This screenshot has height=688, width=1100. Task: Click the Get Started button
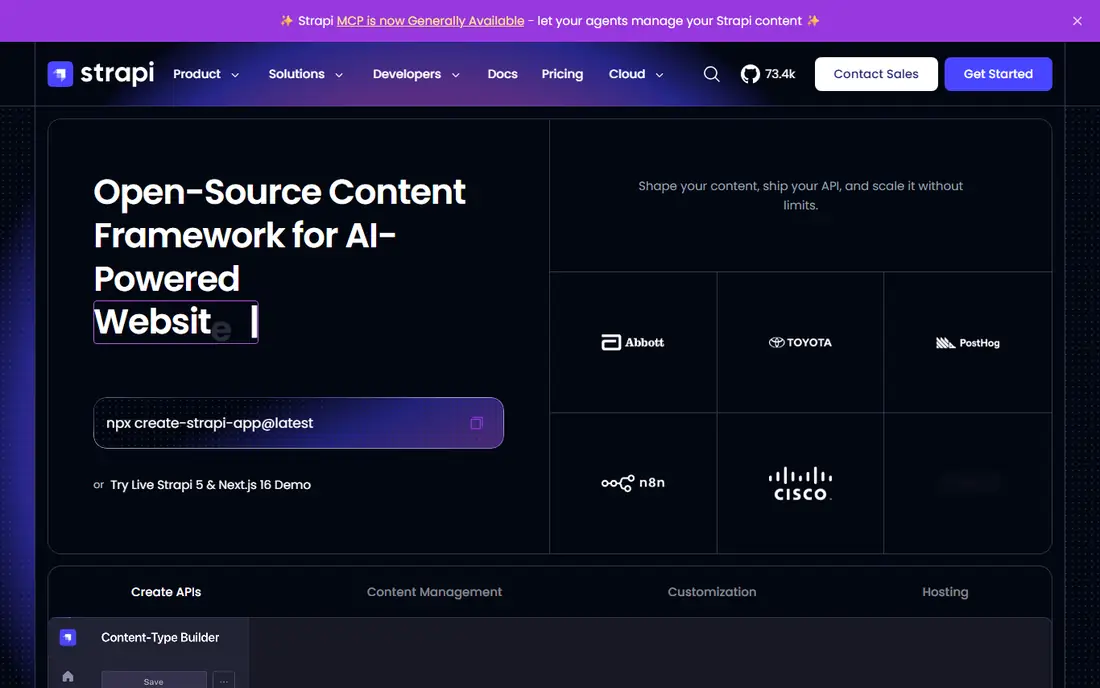pyautogui.click(x=998, y=74)
